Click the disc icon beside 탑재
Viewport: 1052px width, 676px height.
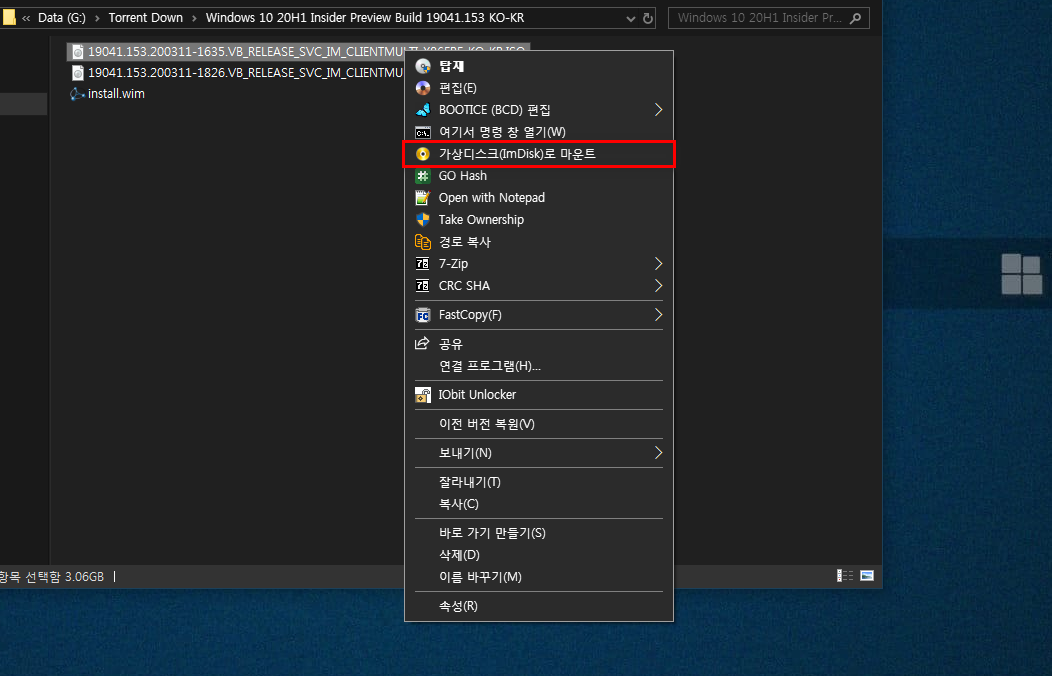423,66
